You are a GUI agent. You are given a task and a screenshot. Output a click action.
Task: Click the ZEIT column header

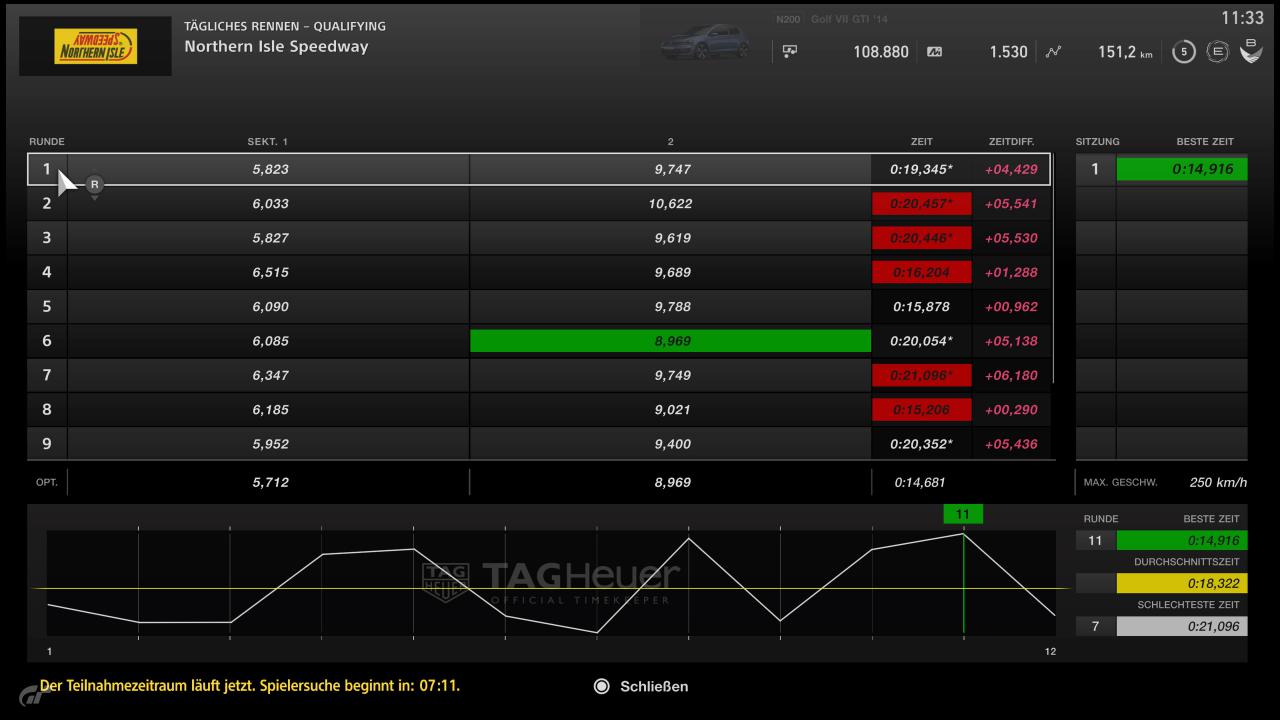click(921, 142)
